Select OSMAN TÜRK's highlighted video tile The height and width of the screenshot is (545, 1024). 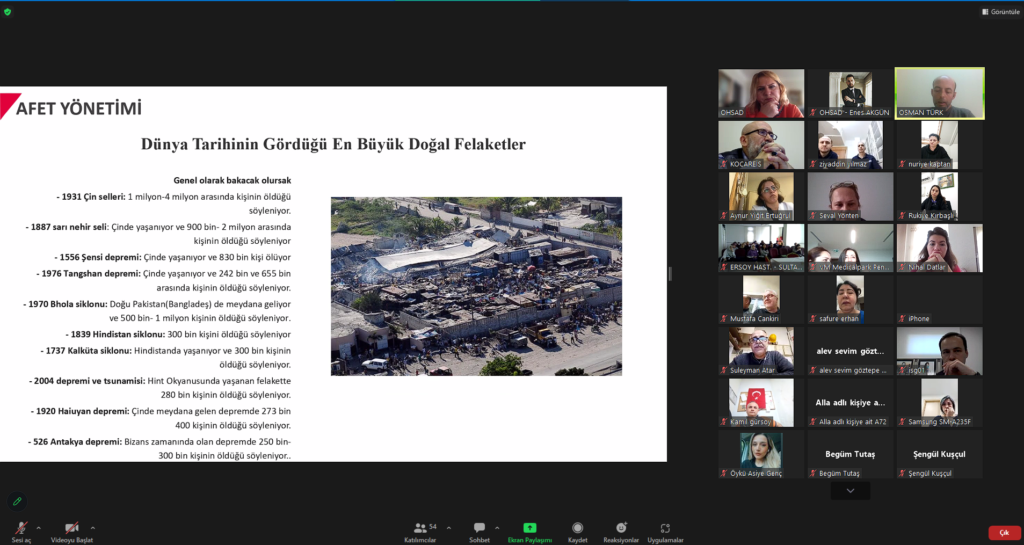(939, 93)
